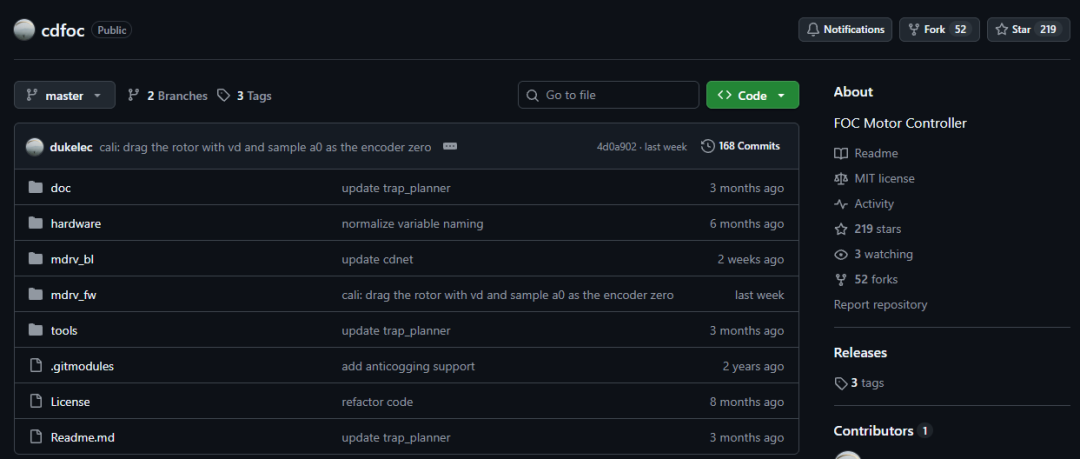View the 52 forks link in About

click(866, 279)
